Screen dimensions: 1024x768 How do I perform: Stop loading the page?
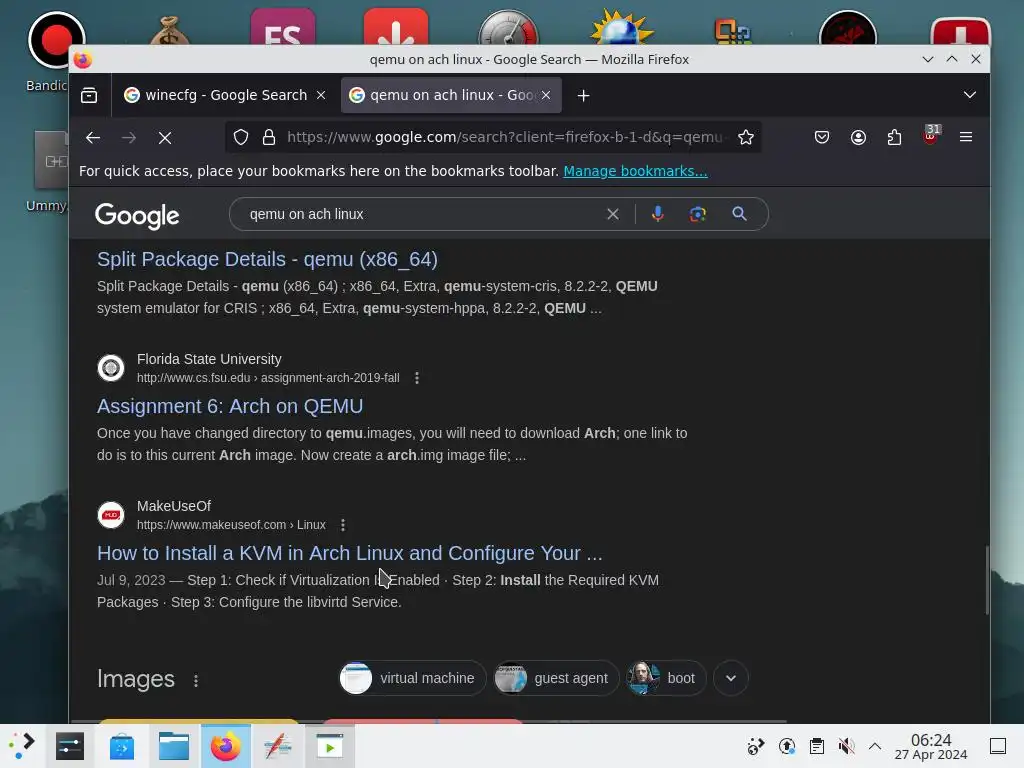165,138
